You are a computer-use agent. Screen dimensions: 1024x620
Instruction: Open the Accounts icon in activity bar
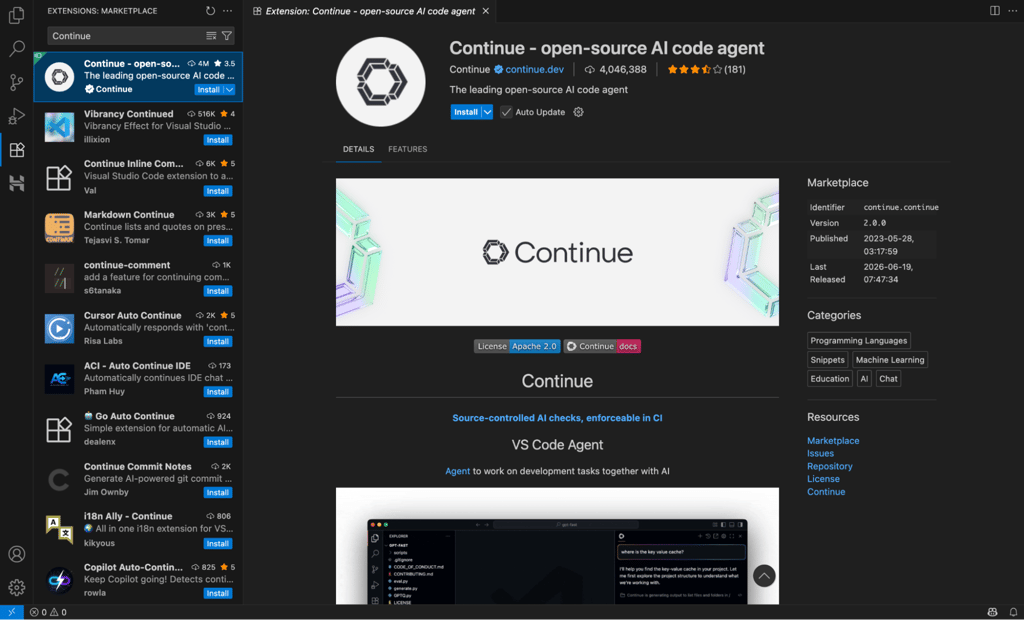coord(16,554)
